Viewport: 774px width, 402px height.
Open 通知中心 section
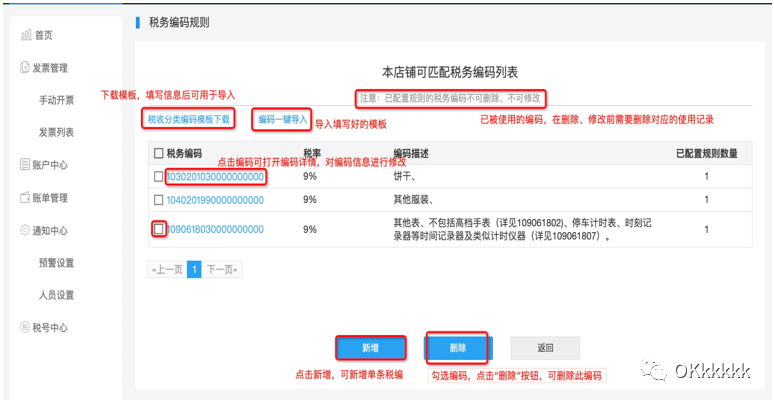pyautogui.click(x=50, y=230)
